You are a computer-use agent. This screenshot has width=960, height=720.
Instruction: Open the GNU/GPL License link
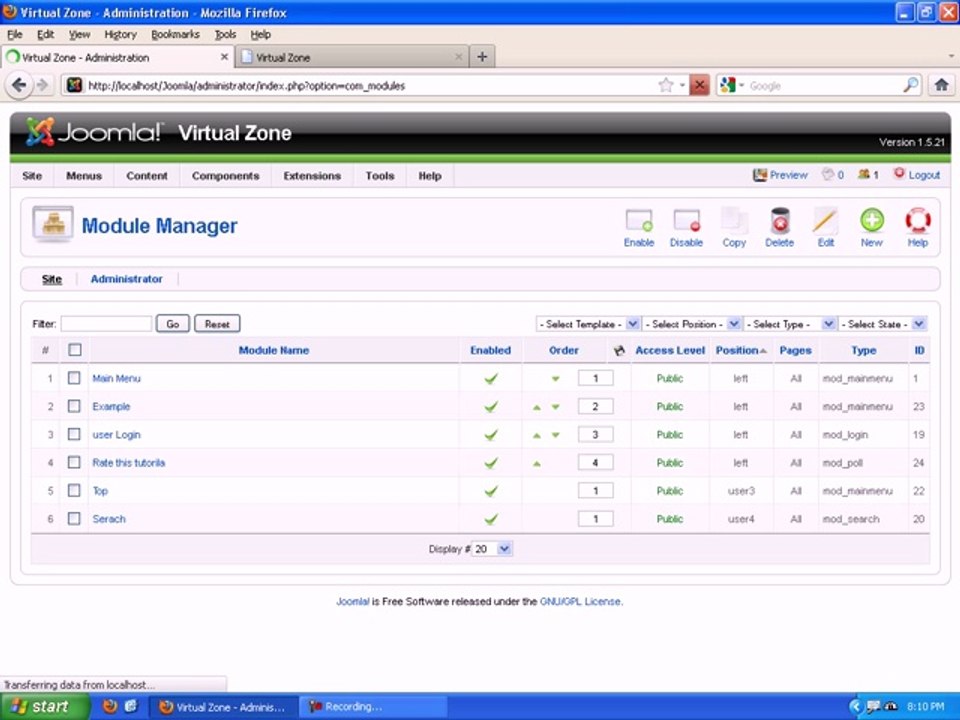click(x=580, y=601)
